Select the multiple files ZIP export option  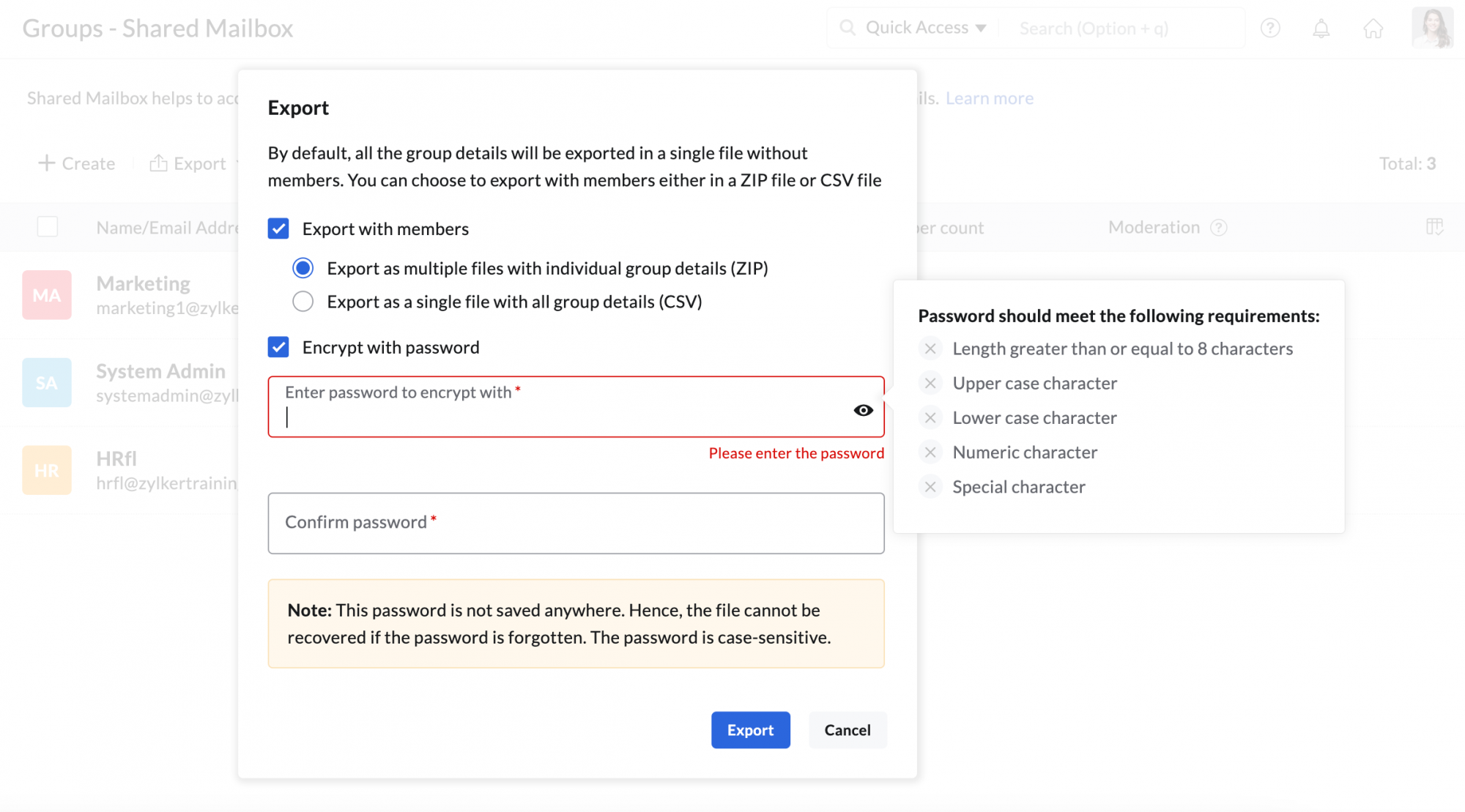[303, 268]
